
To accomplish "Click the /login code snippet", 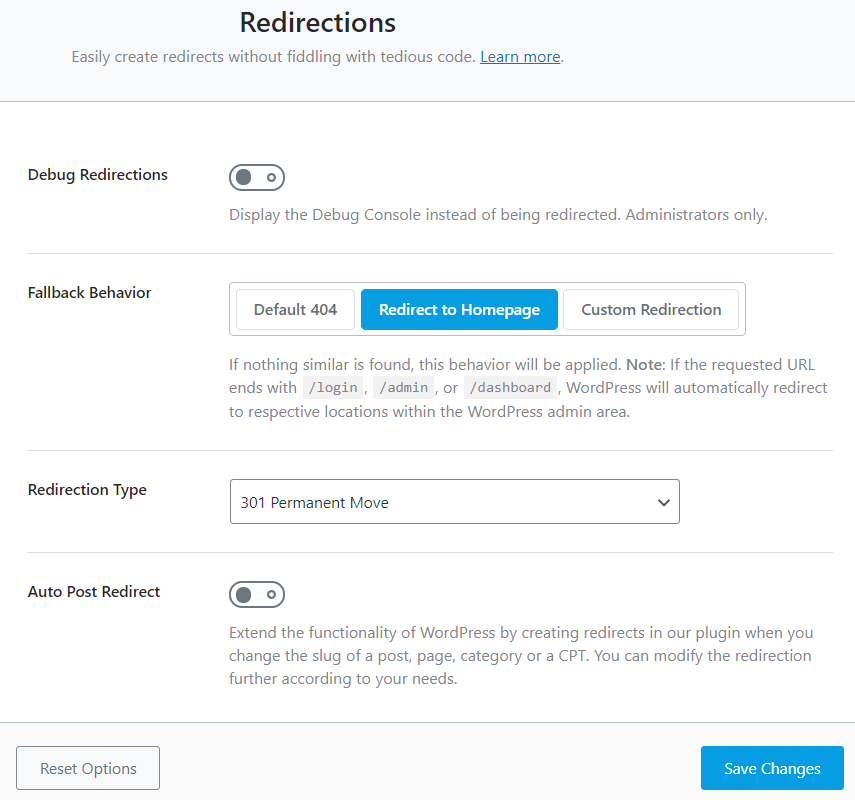I will pyautogui.click(x=333, y=388).
